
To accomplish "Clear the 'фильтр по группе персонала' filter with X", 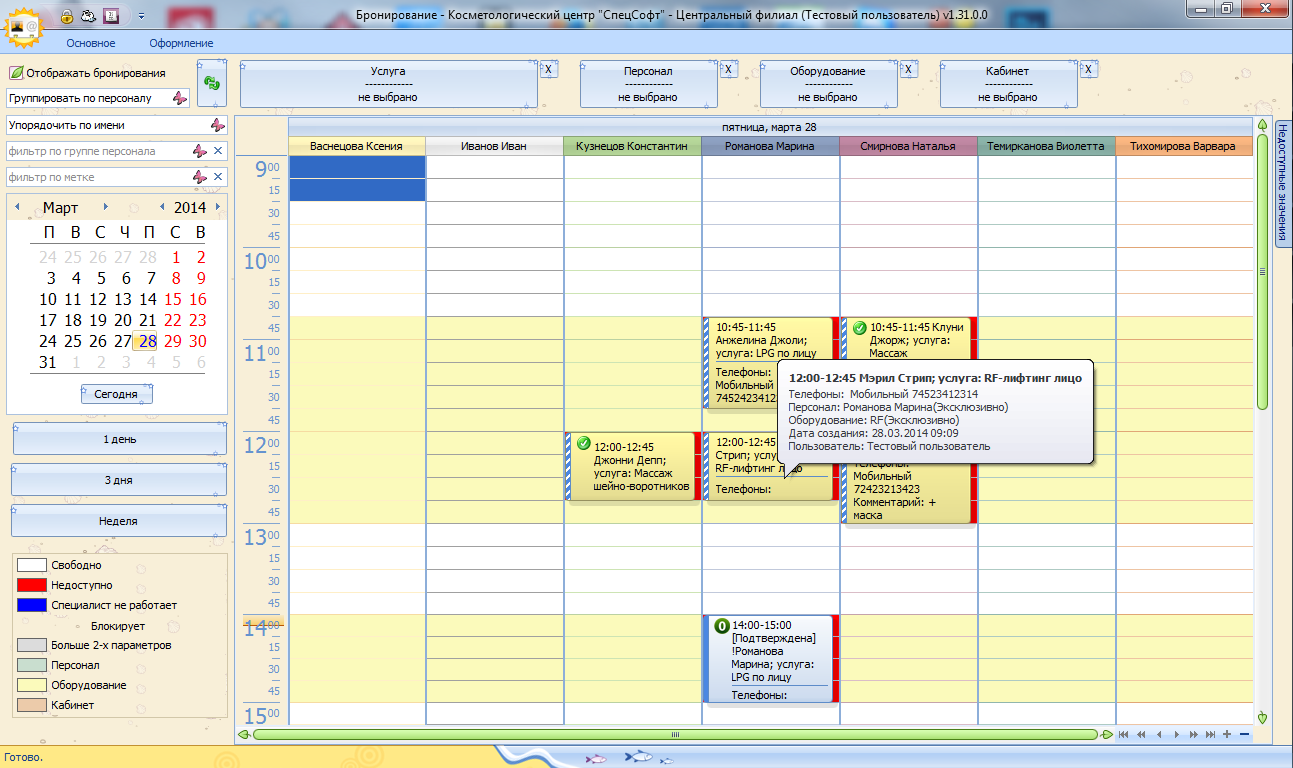I will (218, 151).
